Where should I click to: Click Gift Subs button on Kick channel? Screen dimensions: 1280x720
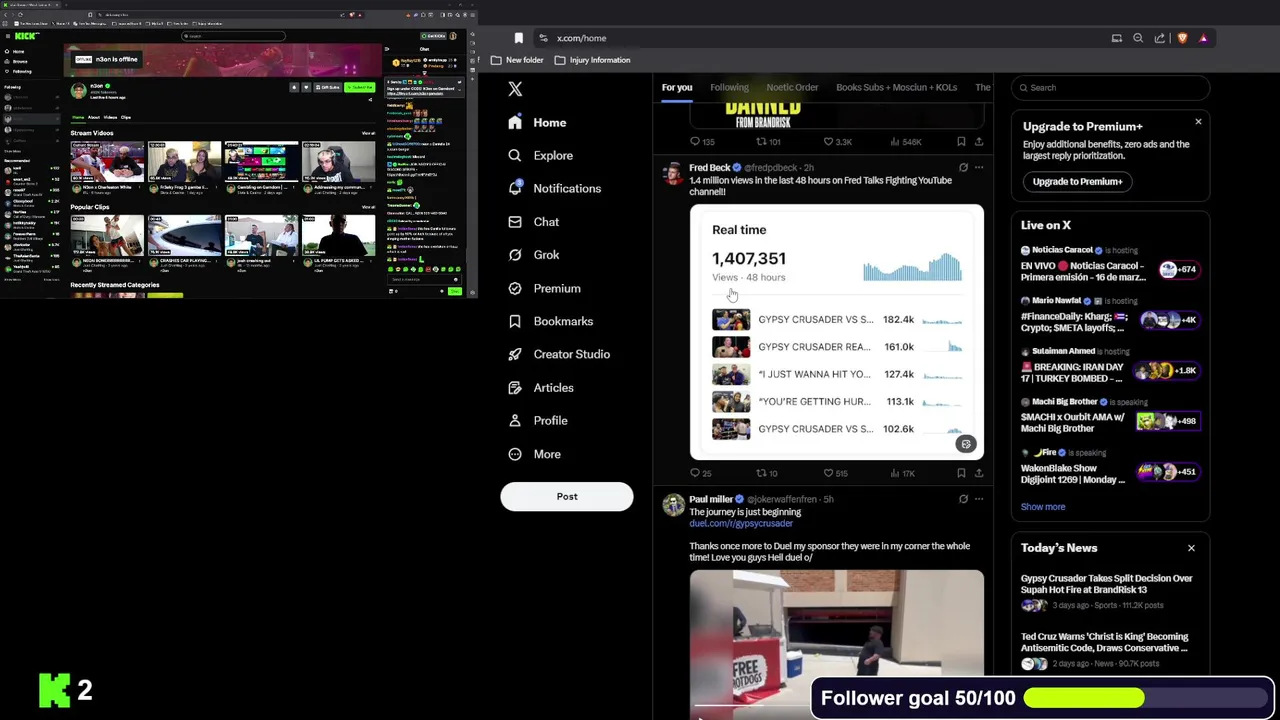(x=327, y=87)
